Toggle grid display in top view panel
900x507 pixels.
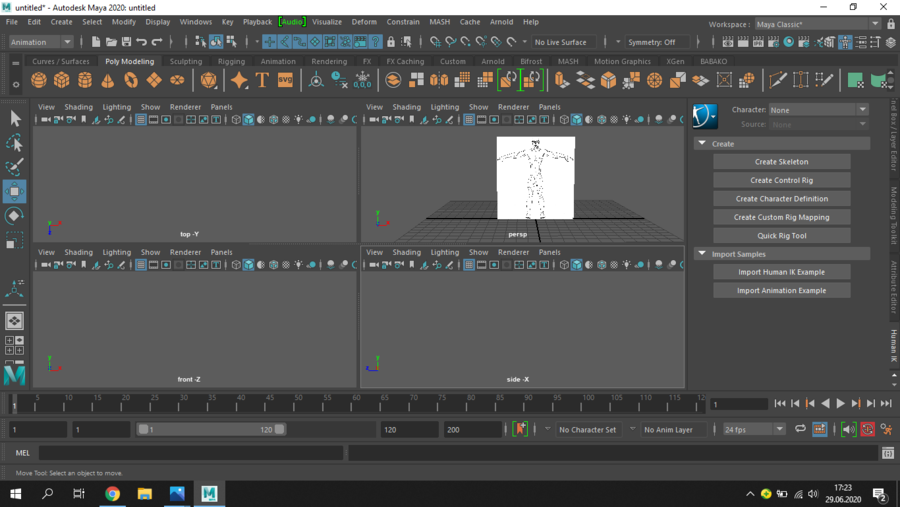pyautogui.click(x=141, y=119)
